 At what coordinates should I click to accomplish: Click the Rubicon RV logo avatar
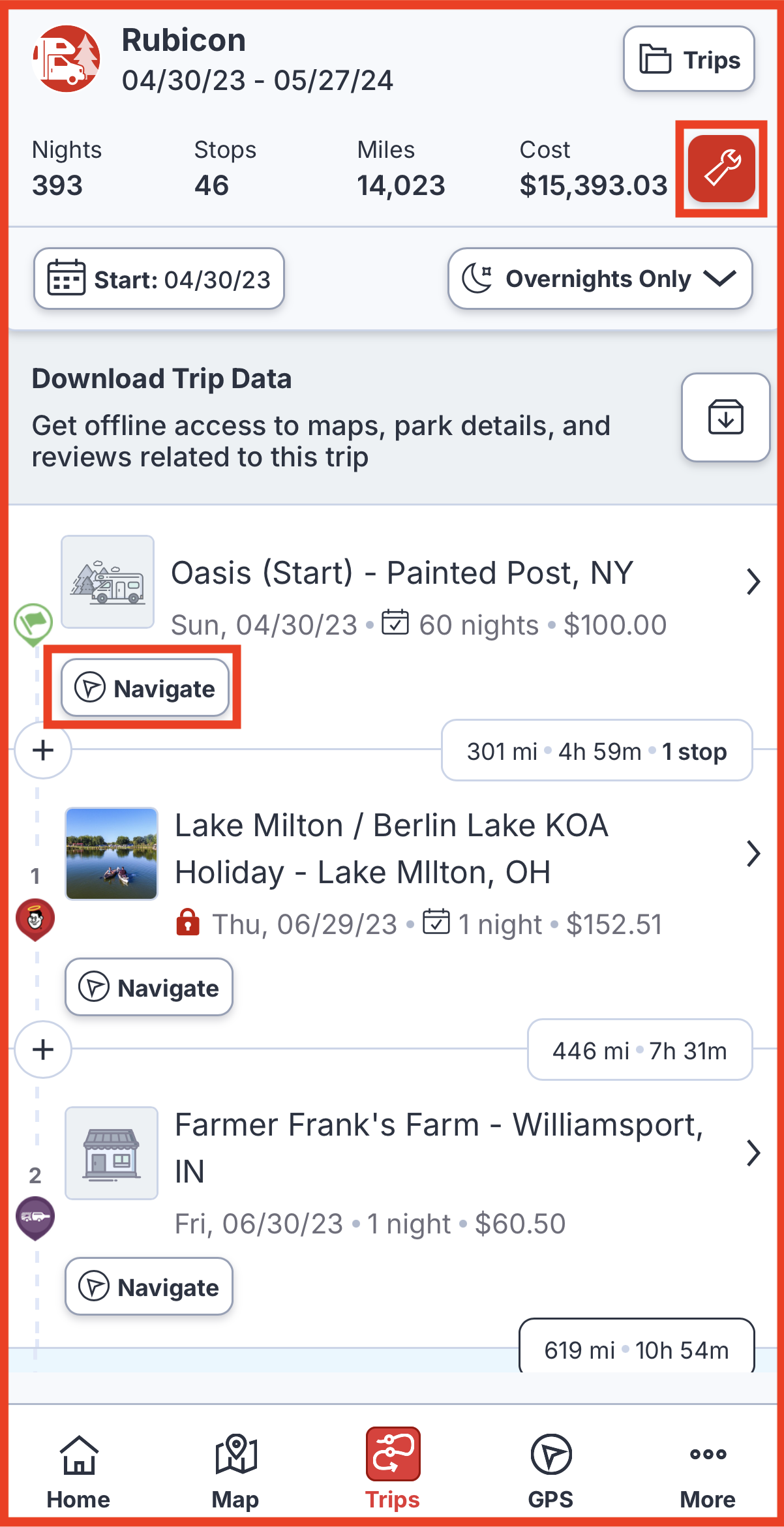tap(67, 59)
